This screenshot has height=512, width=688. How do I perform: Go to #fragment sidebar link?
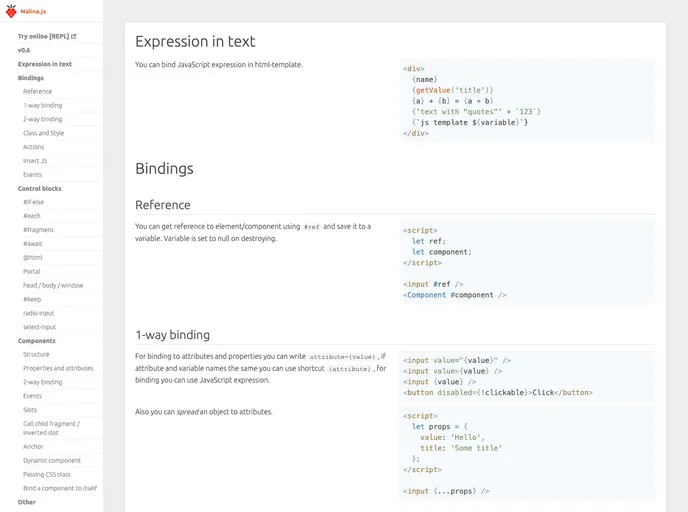(38, 230)
